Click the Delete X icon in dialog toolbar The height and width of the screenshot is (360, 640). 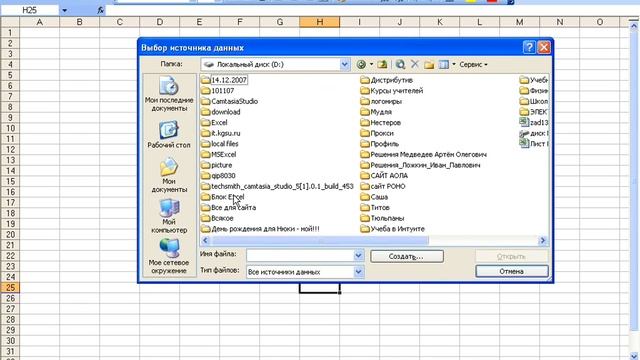pyautogui.click(x=415, y=64)
